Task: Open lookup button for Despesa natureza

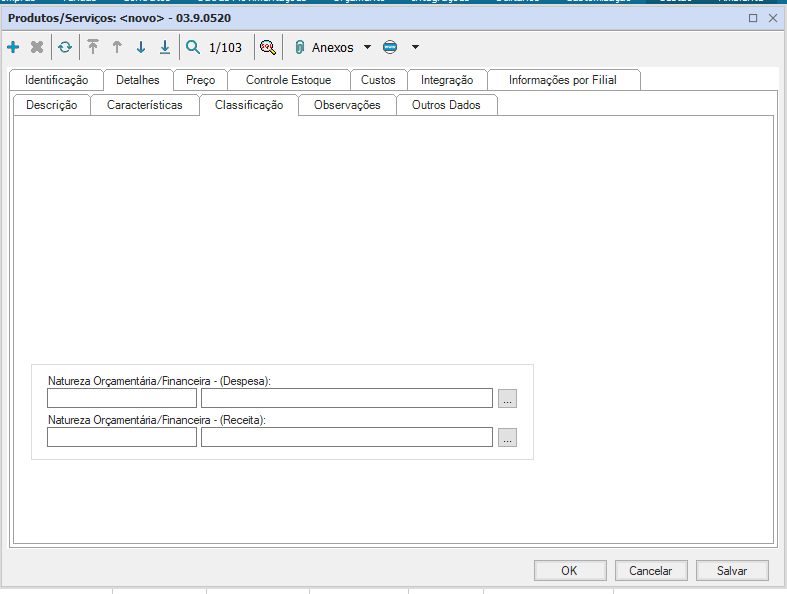Action: [507, 398]
